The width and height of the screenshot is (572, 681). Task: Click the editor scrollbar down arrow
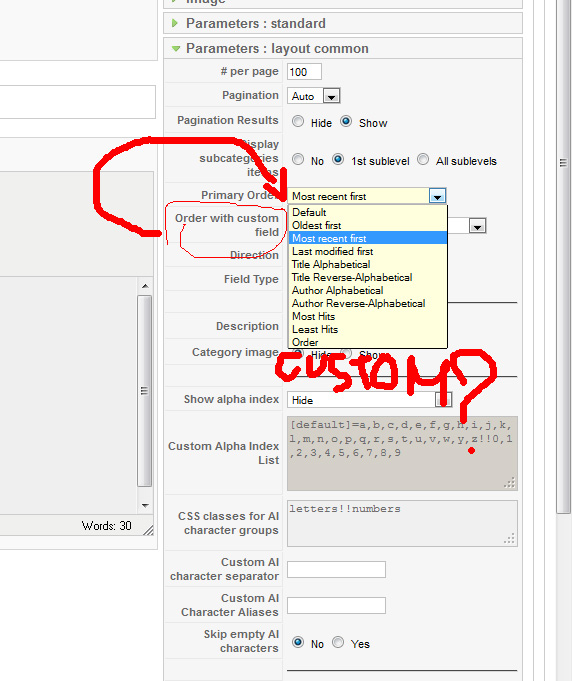point(145,506)
